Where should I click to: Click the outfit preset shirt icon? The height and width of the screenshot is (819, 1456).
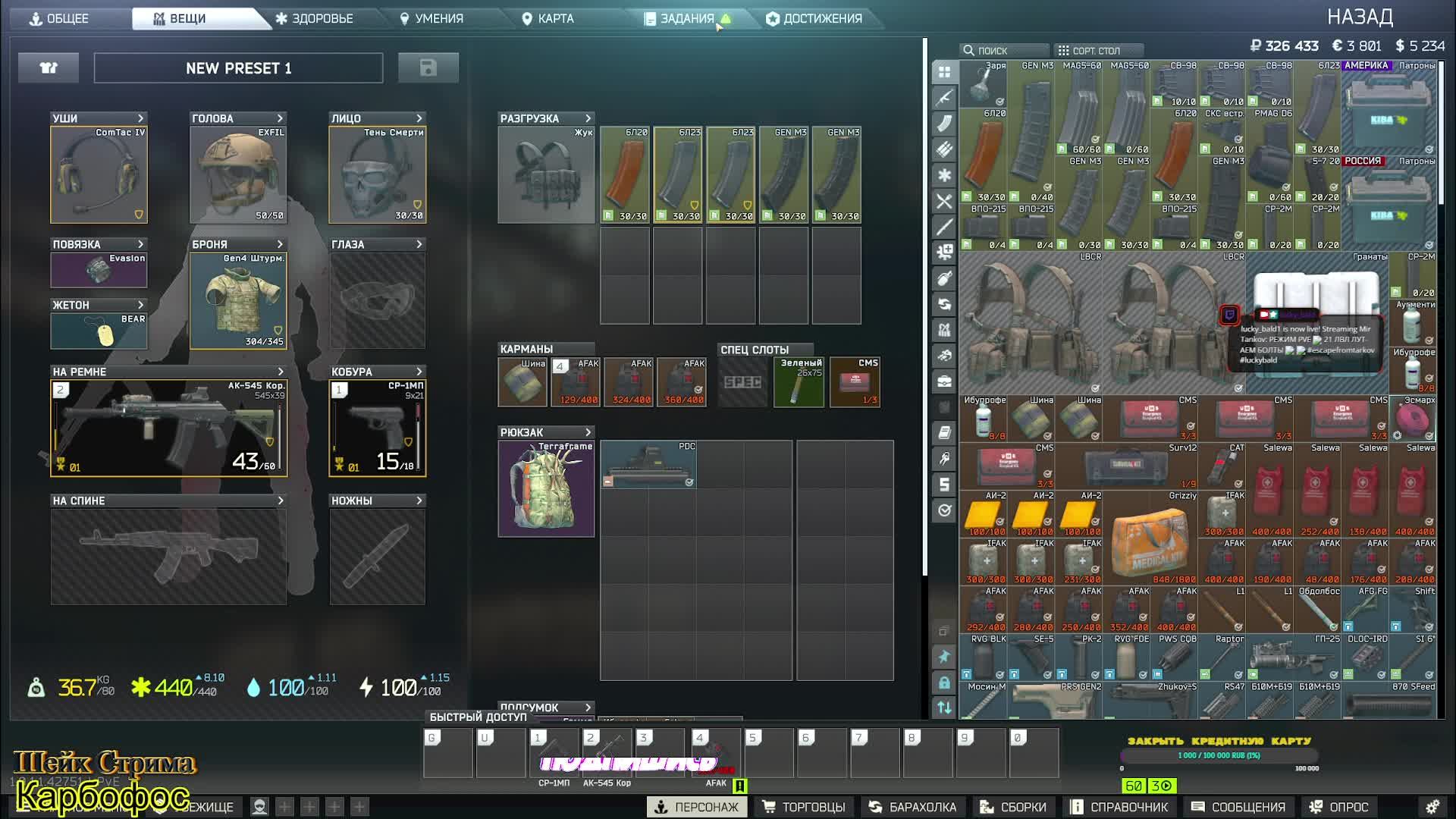[49, 68]
